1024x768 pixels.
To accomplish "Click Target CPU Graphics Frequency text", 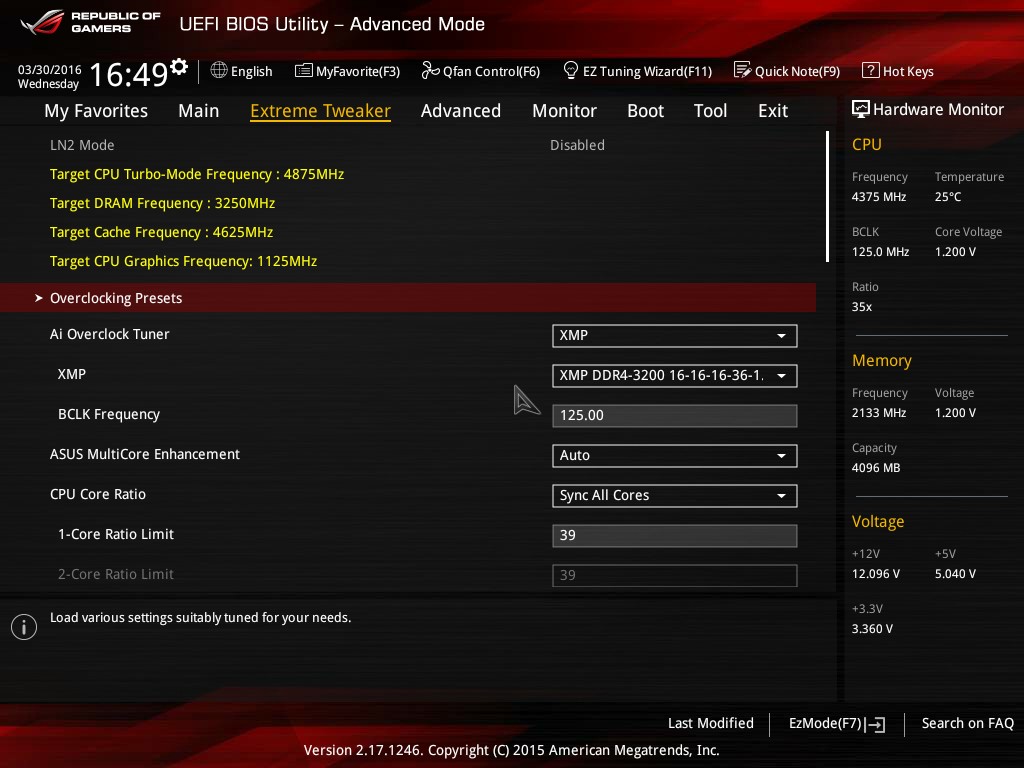I will tap(184, 261).
